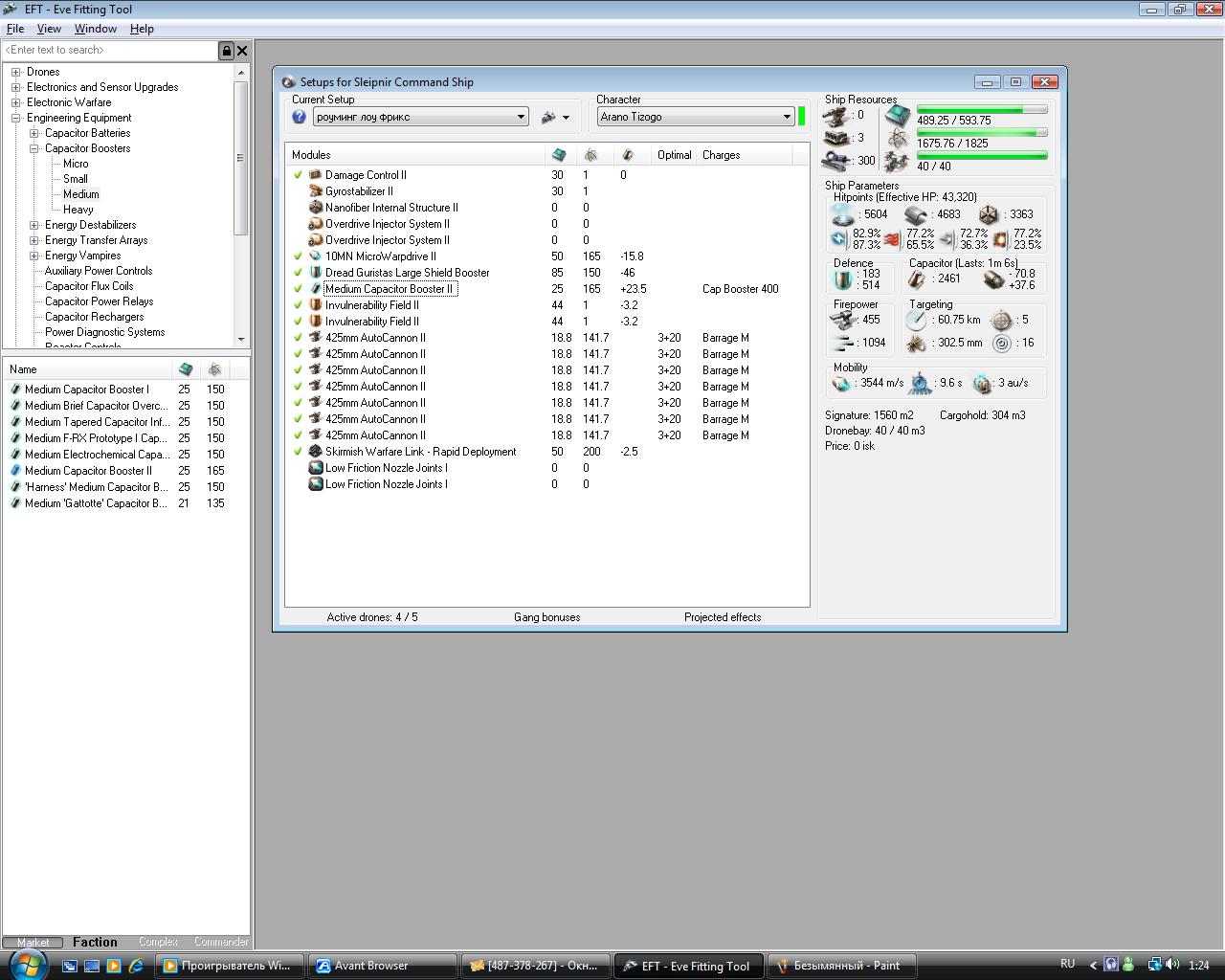Open the Character dropdown
Screen dimensions: 1225x980
(x=696, y=117)
